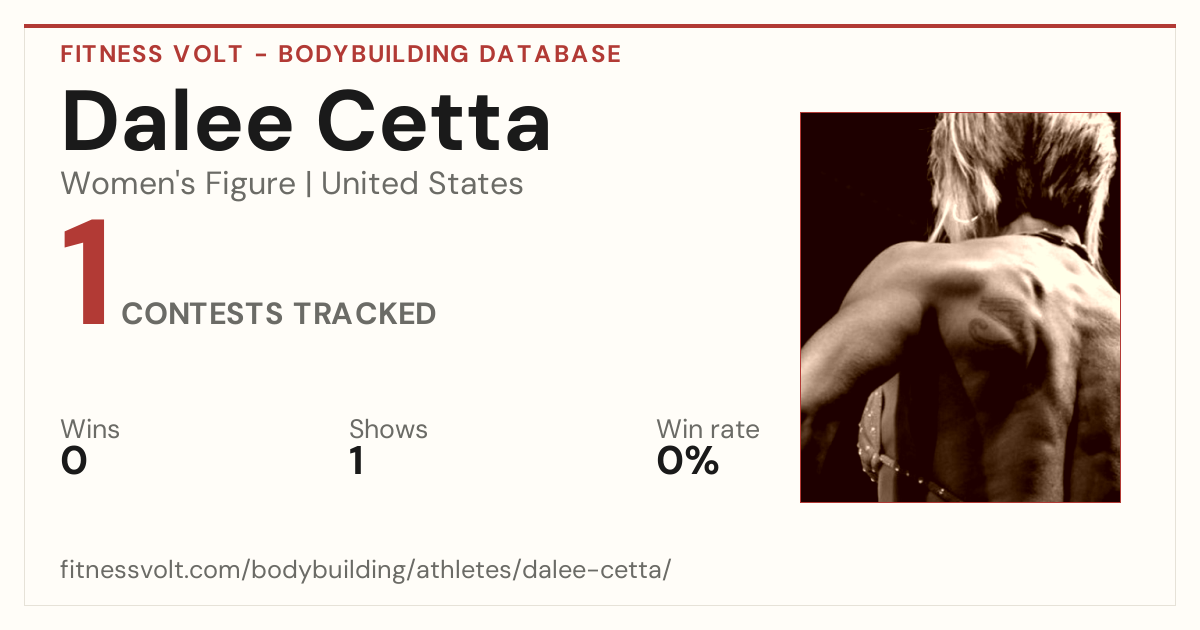1200x630 pixels.
Task: Click the Wins stat label
Action: (x=90, y=429)
